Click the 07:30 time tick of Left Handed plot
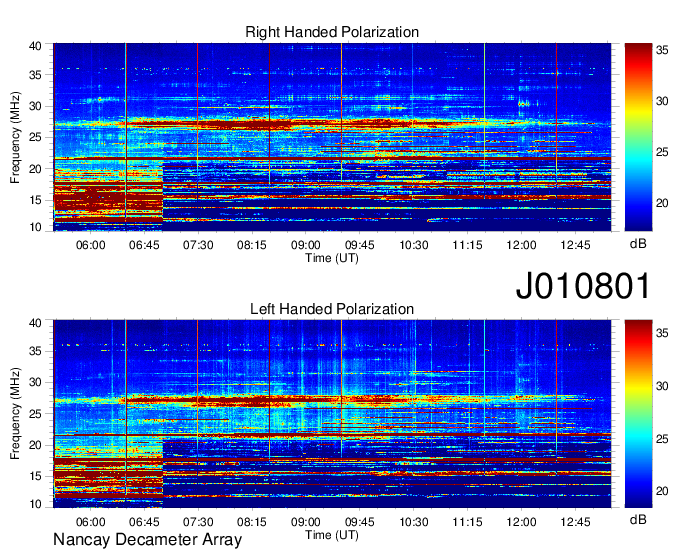This screenshot has height=552, width=680. coord(198,522)
